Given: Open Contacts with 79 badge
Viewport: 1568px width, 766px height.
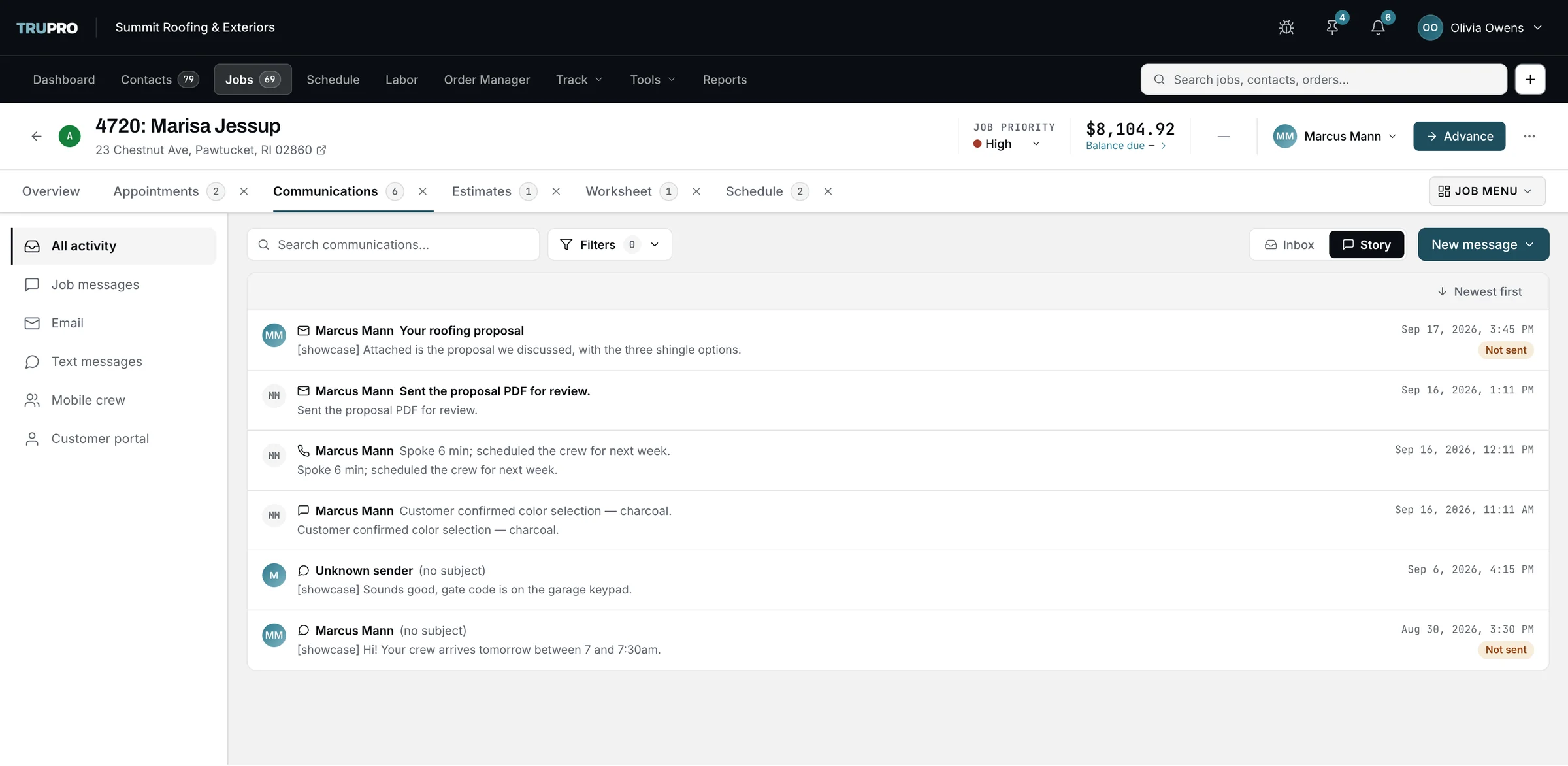Looking at the screenshot, I should click(x=159, y=80).
